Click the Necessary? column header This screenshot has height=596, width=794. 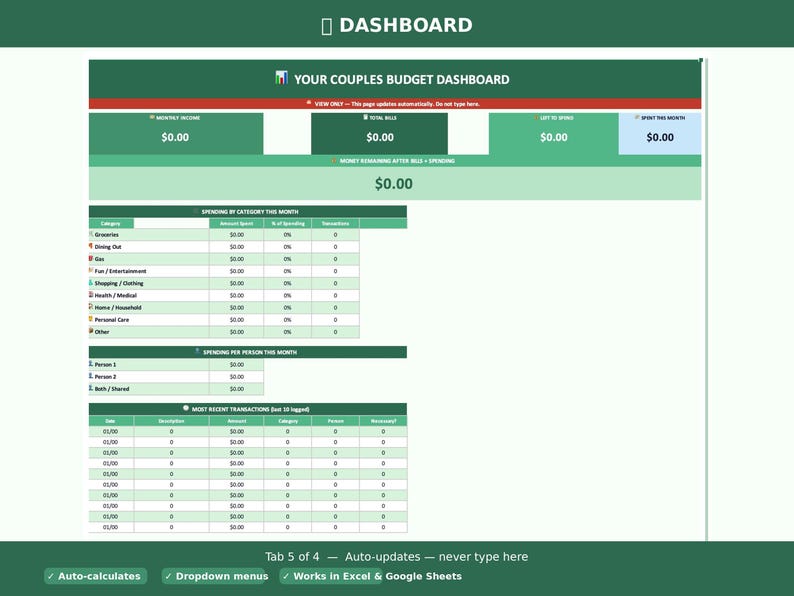point(383,421)
